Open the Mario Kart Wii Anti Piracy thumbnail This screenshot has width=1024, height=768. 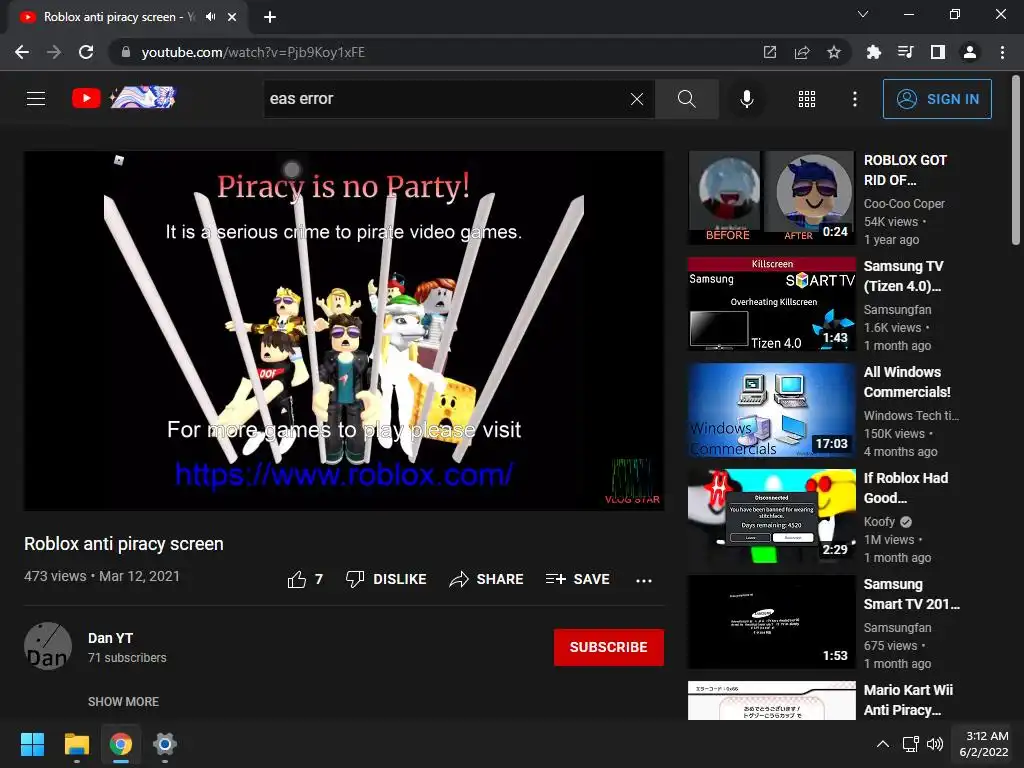click(x=771, y=701)
